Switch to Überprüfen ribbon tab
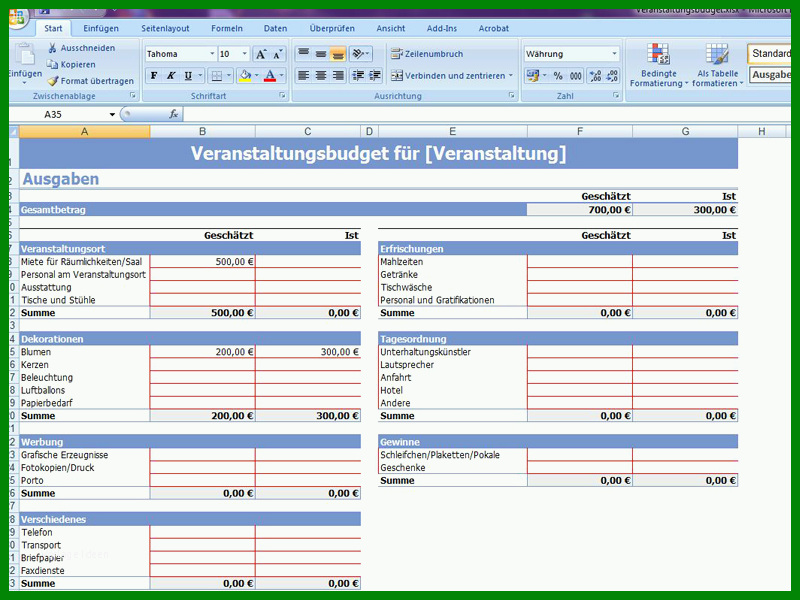The image size is (800, 600). (332, 29)
